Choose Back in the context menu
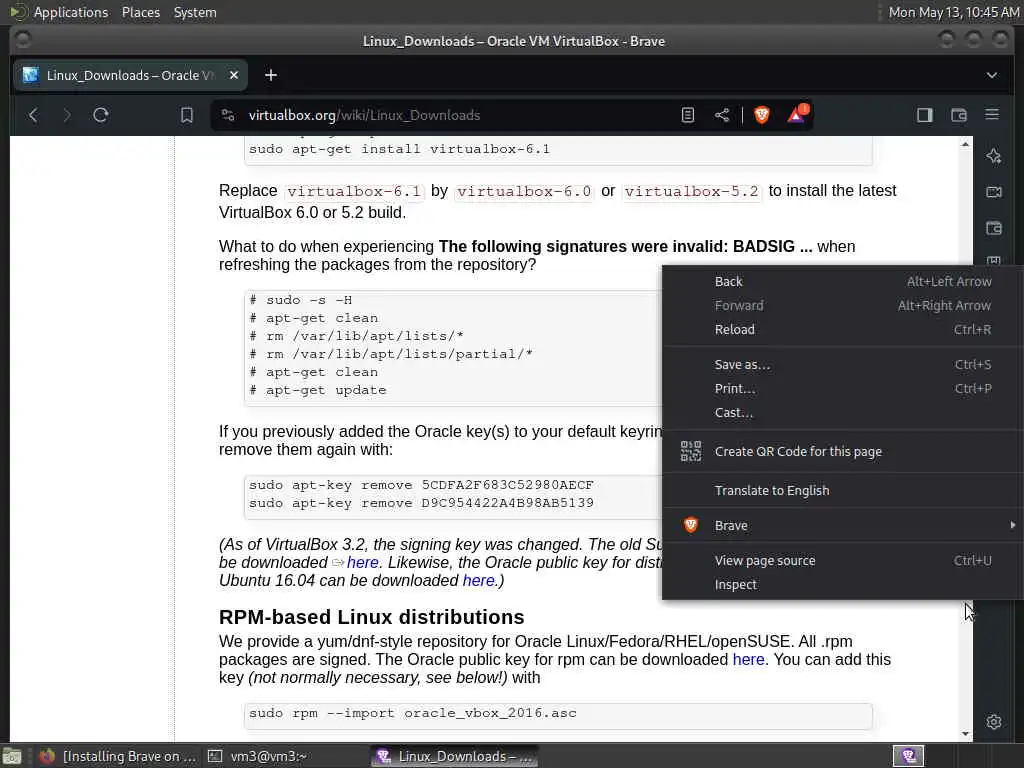This screenshot has height=768, width=1024. pos(842,281)
